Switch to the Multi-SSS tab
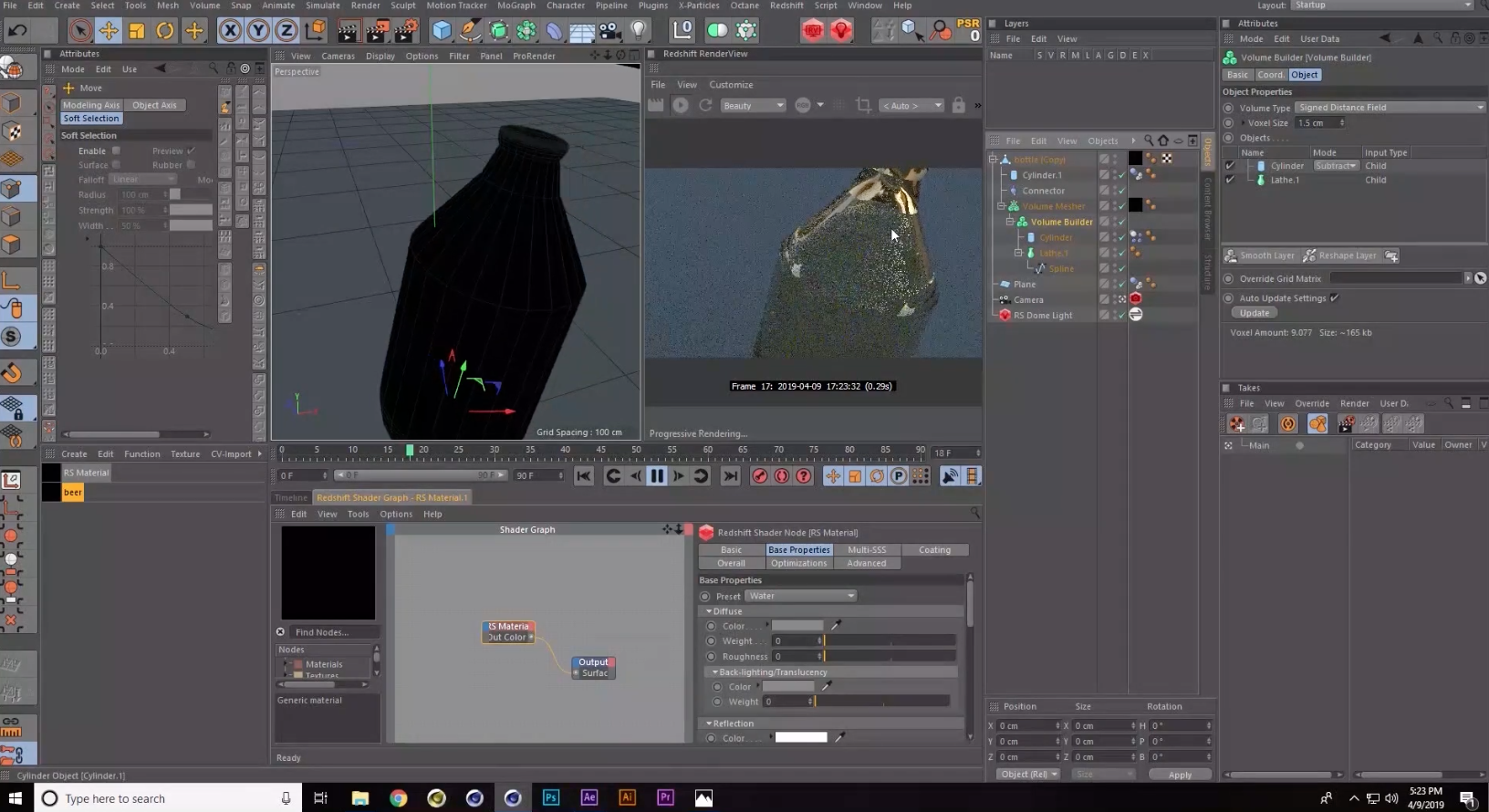 [866, 550]
